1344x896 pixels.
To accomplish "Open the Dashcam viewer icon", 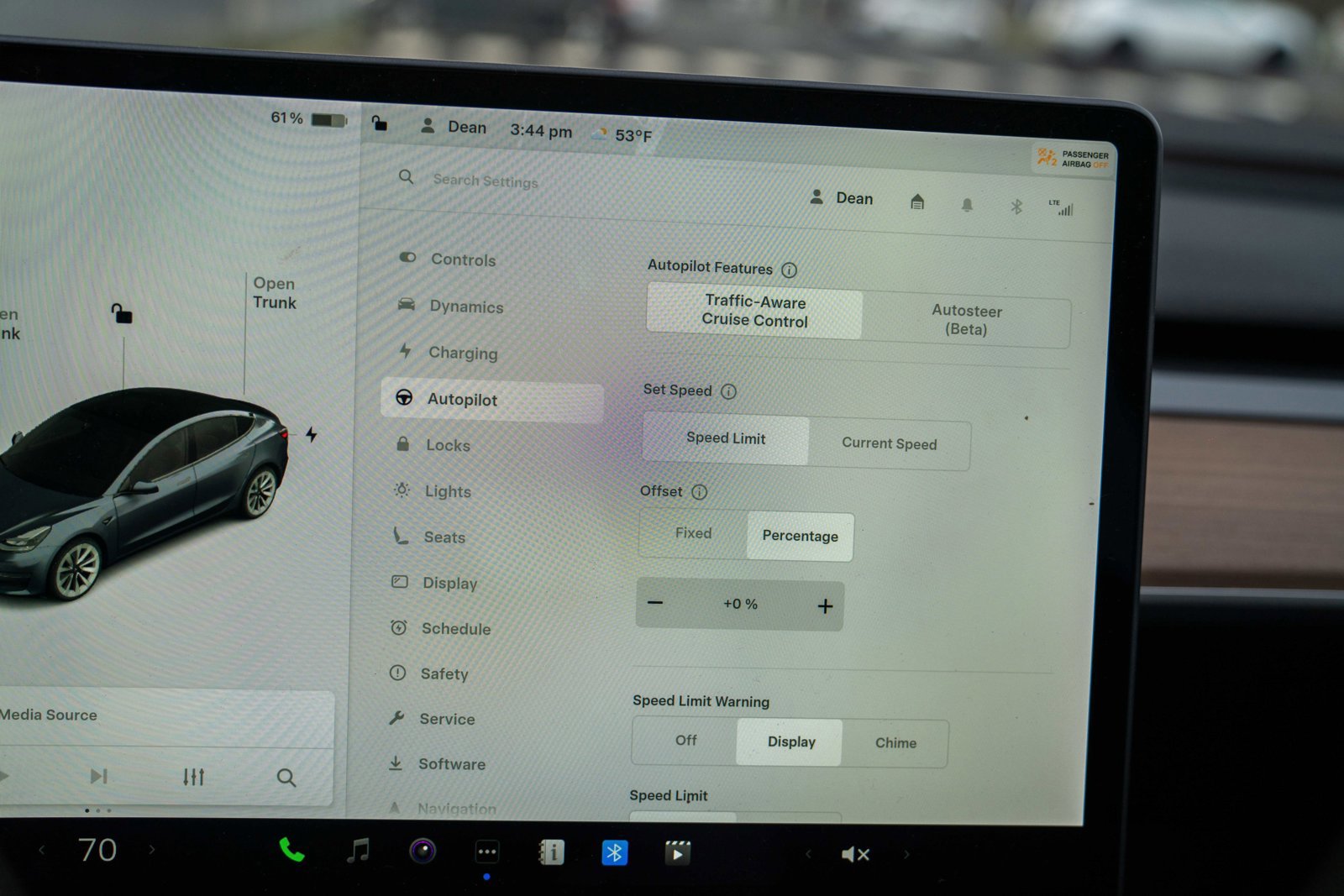I will (x=422, y=851).
